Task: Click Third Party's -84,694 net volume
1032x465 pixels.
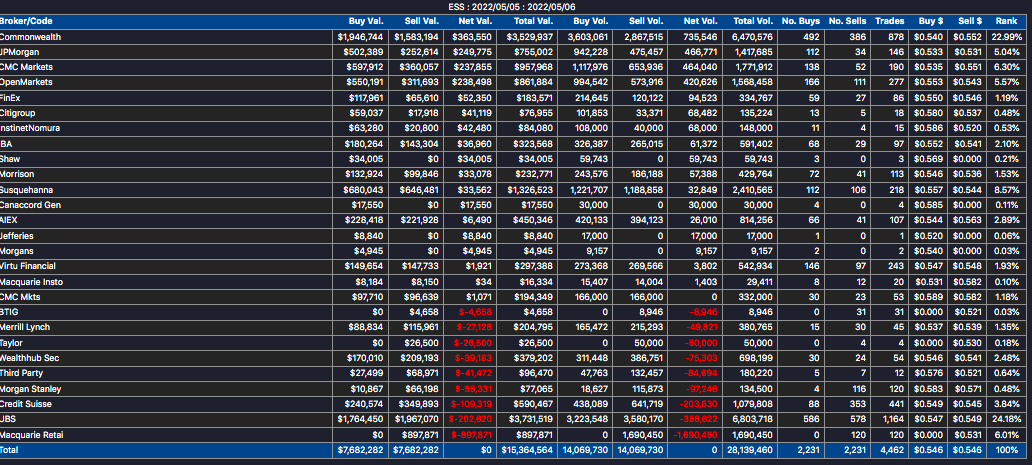Action: point(700,373)
